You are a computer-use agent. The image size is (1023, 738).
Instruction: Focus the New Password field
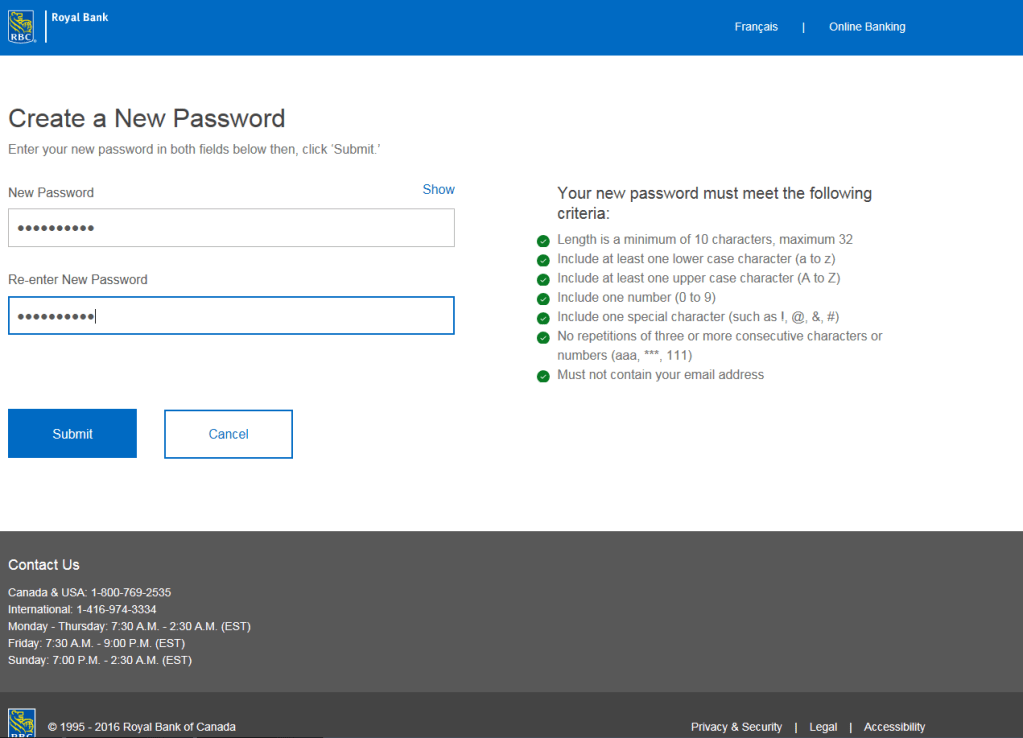pyautogui.click(x=231, y=228)
